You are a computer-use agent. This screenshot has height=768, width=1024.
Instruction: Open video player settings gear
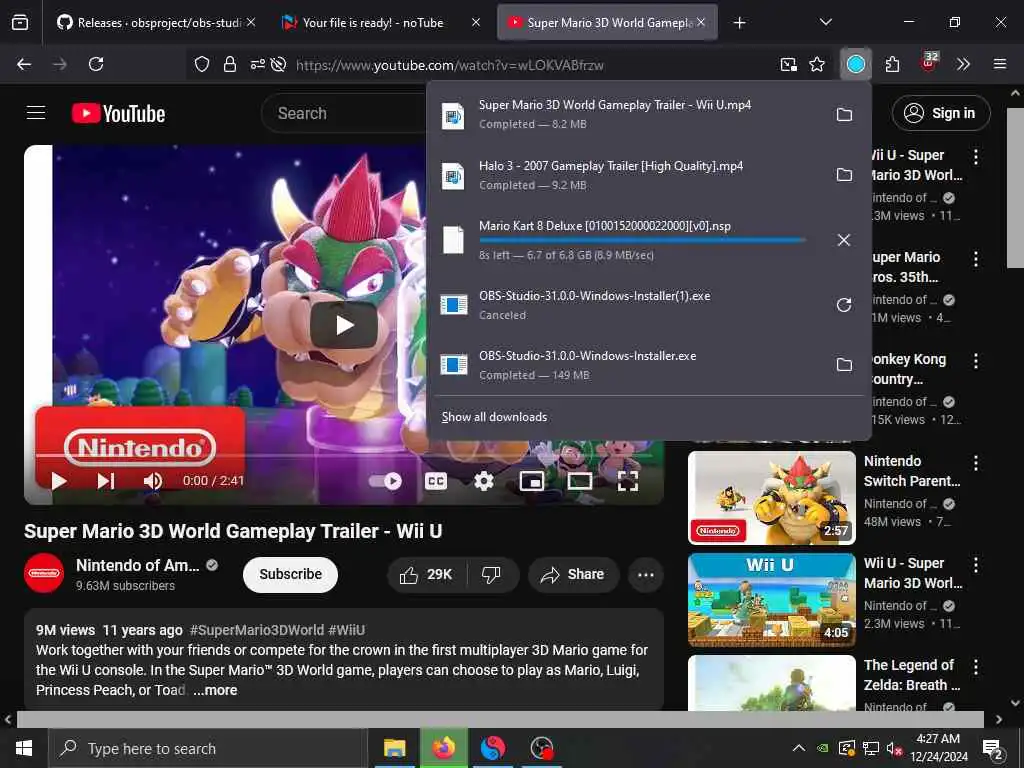pos(484,481)
